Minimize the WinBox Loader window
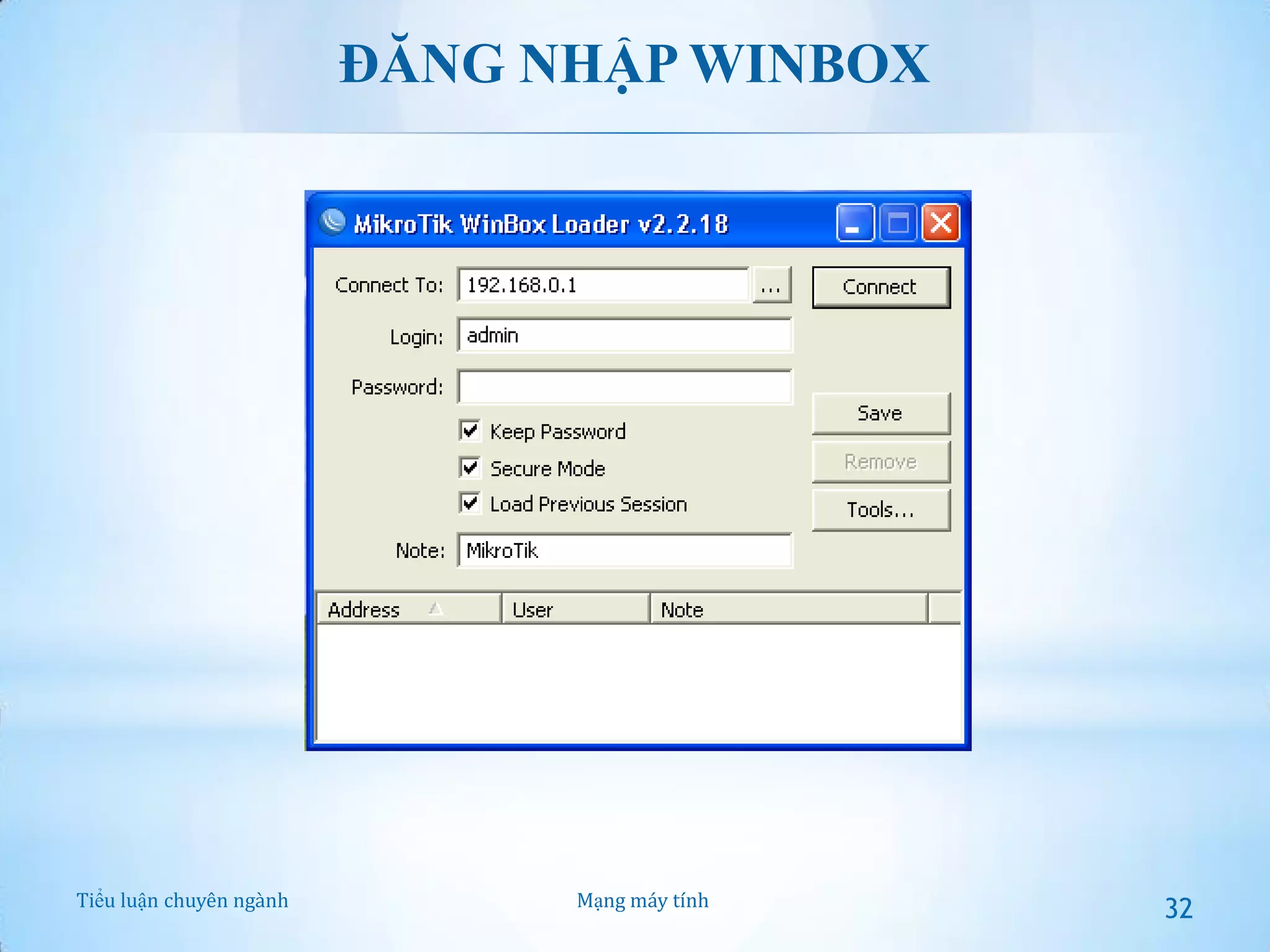1270x952 pixels. (x=855, y=222)
